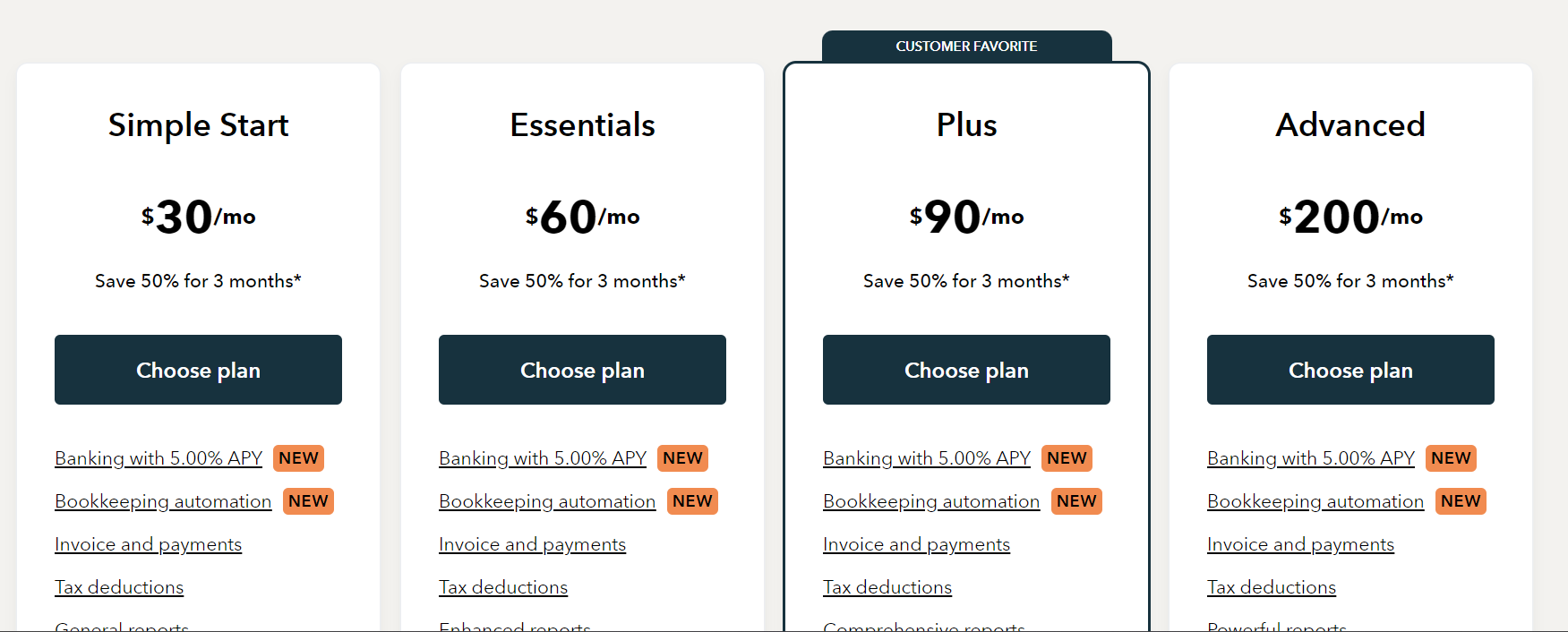Click Choose plan for the Plus plan

(x=966, y=370)
